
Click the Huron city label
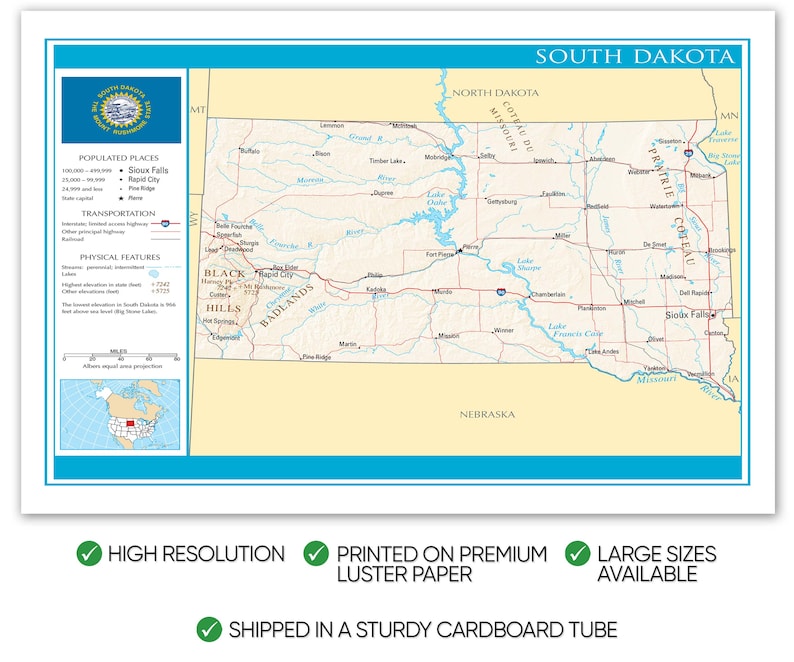pos(617,252)
